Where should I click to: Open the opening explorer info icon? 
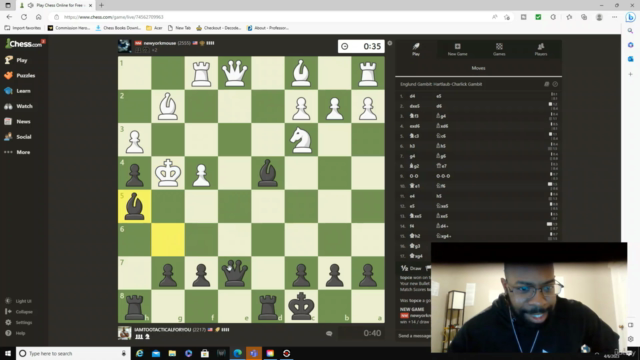point(555,84)
